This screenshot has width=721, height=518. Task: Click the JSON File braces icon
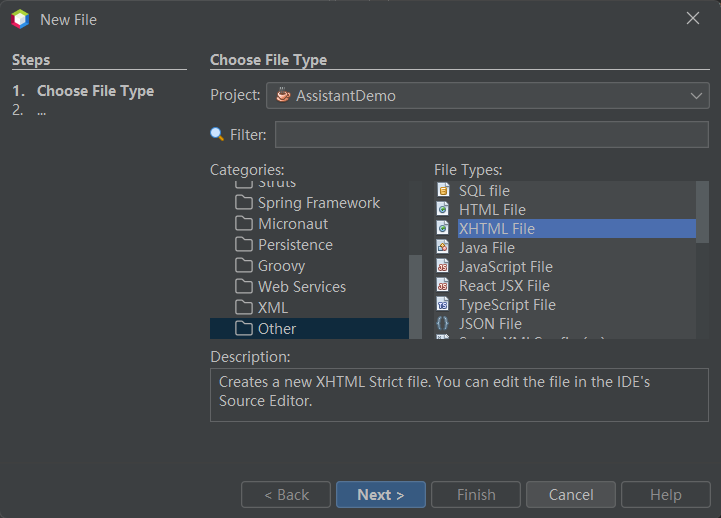click(443, 323)
